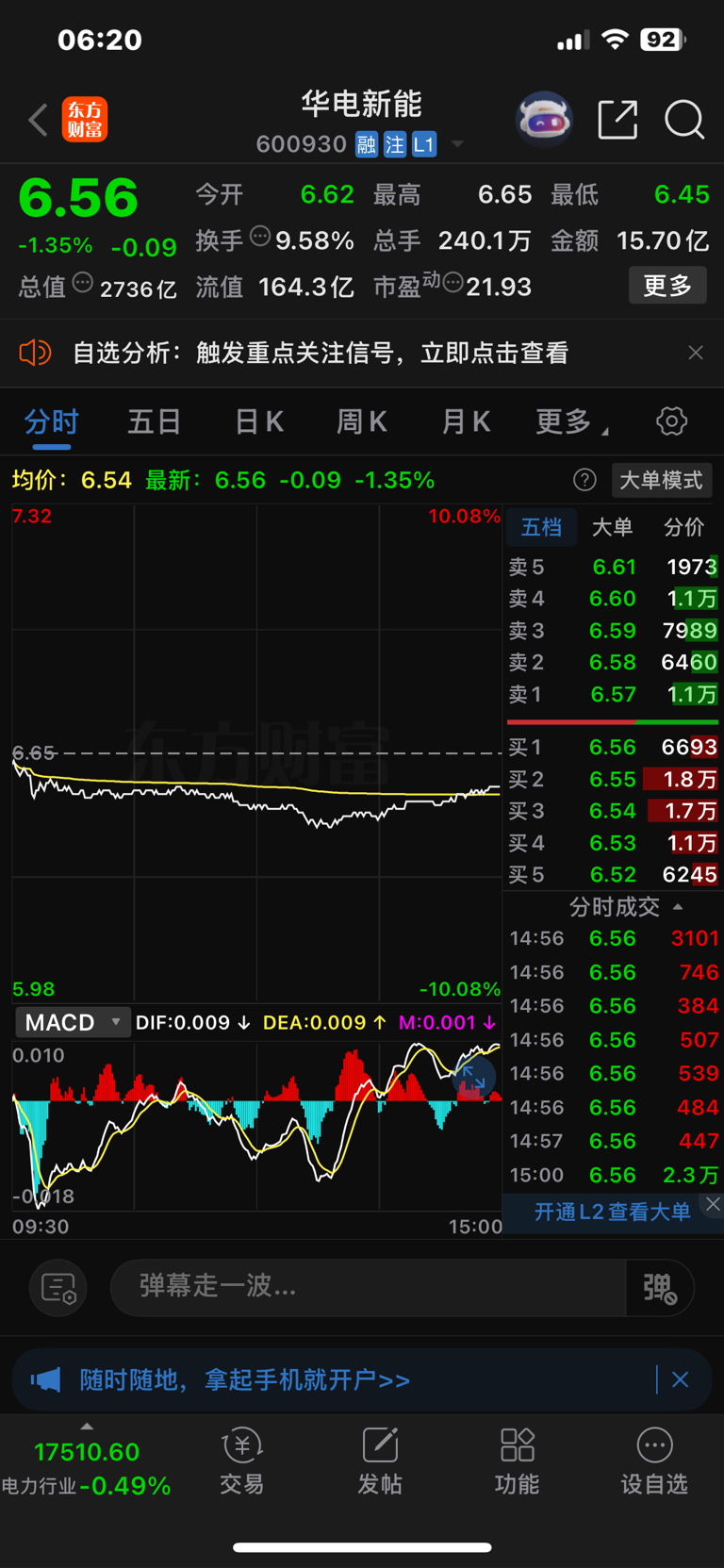The width and height of the screenshot is (724, 1568).
Task: Open the 开通L2查看大单 link
Action: click(x=612, y=1213)
